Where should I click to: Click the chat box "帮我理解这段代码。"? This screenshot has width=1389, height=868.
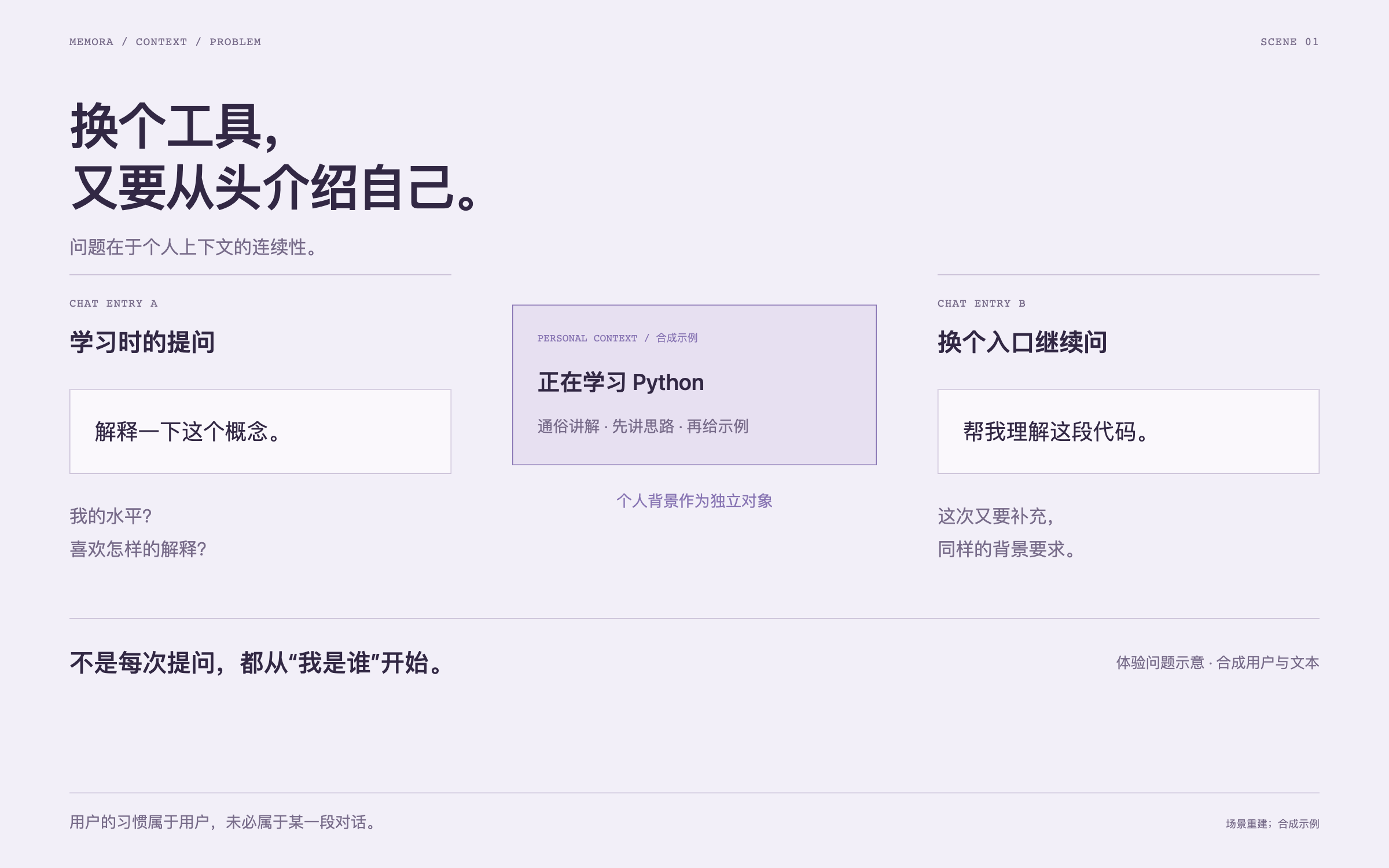(1129, 431)
